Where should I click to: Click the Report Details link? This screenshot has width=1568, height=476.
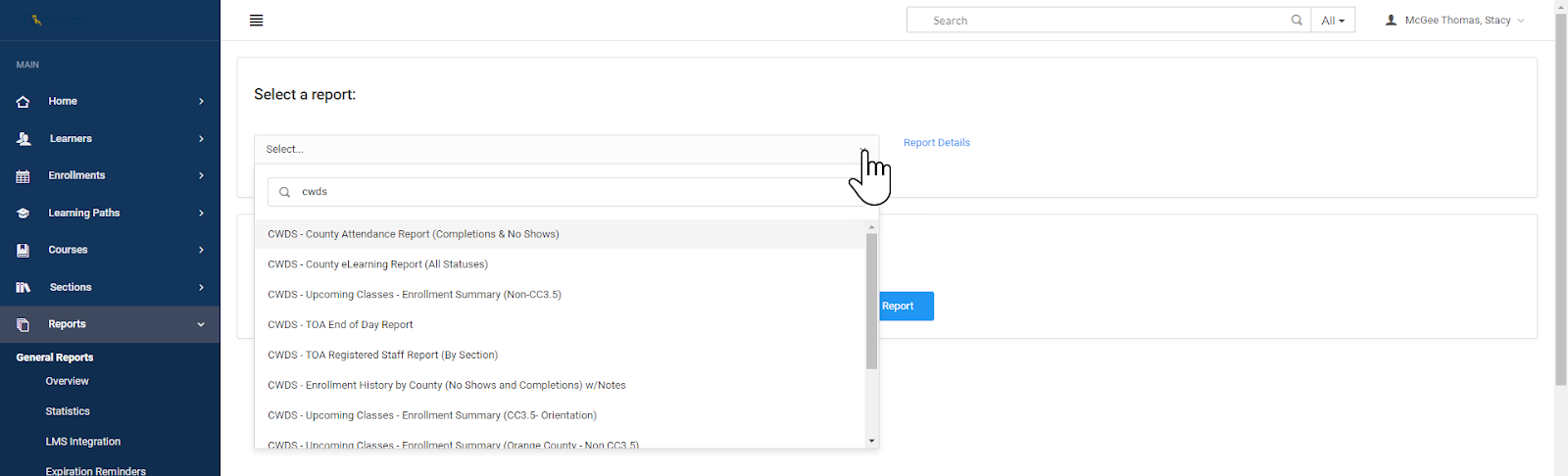(x=937, y=143)
